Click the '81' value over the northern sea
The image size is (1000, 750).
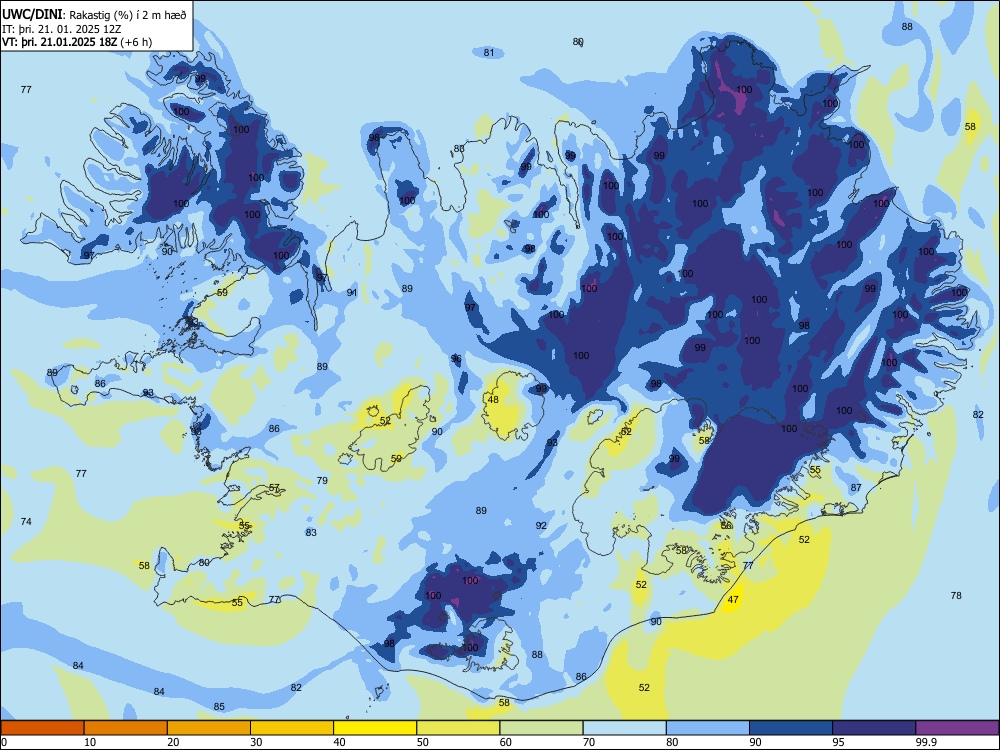pyautogui.click(x=489, y=52)
